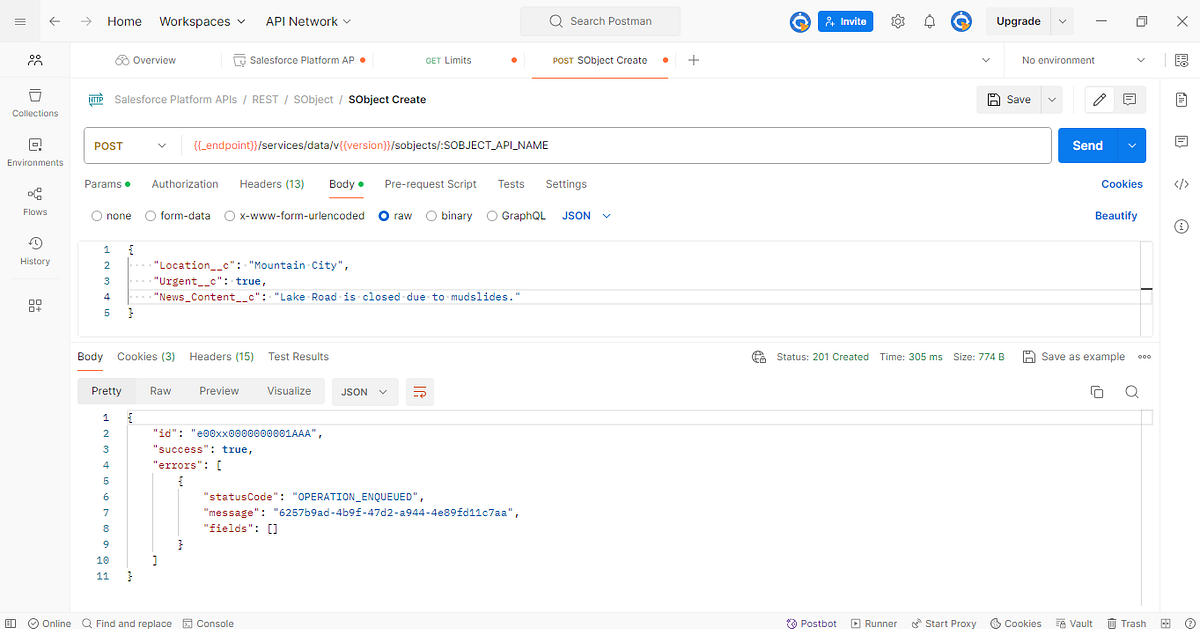The width and height of the screenshot is (1200, 629).
Task: Open the Workspaces dropdown
Action: [202, 21]
